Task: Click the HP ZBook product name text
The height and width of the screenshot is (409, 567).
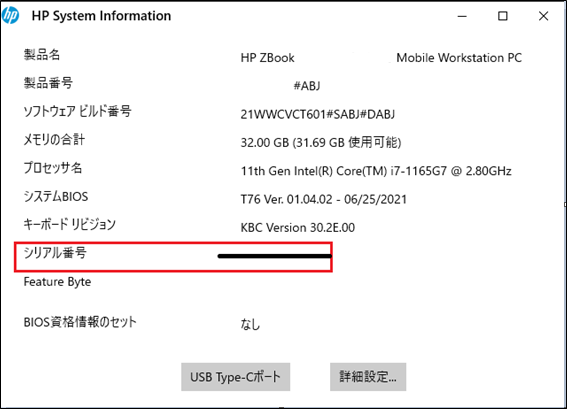Action: [267, 58]
